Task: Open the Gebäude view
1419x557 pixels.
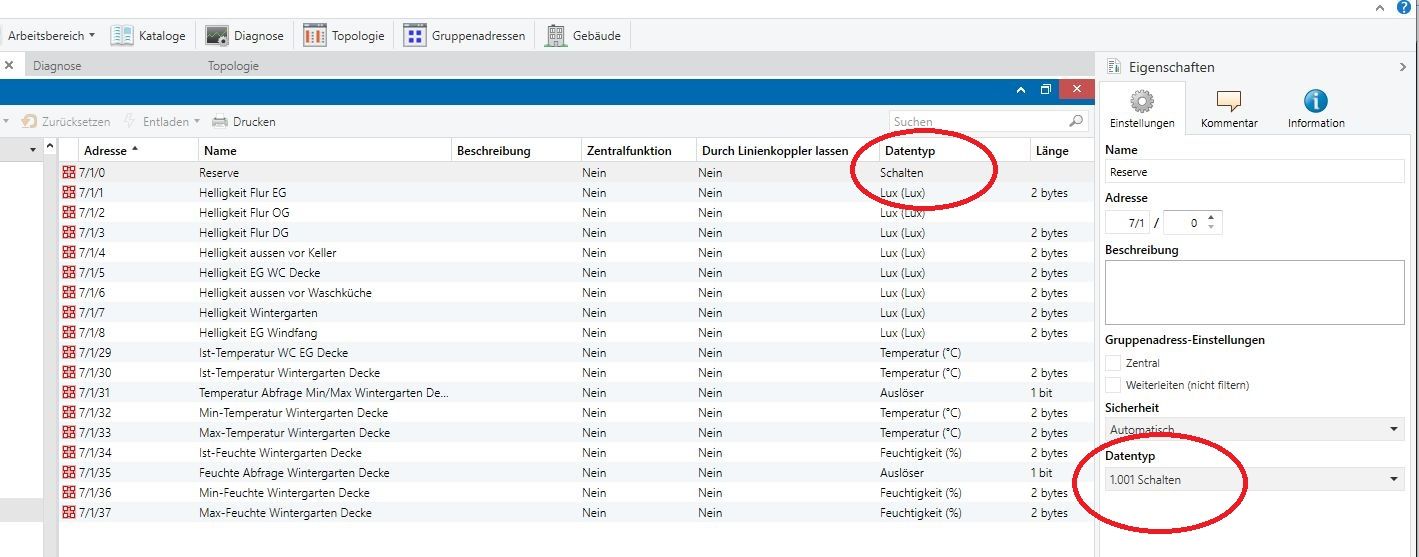Action: [x=583, y=35]
